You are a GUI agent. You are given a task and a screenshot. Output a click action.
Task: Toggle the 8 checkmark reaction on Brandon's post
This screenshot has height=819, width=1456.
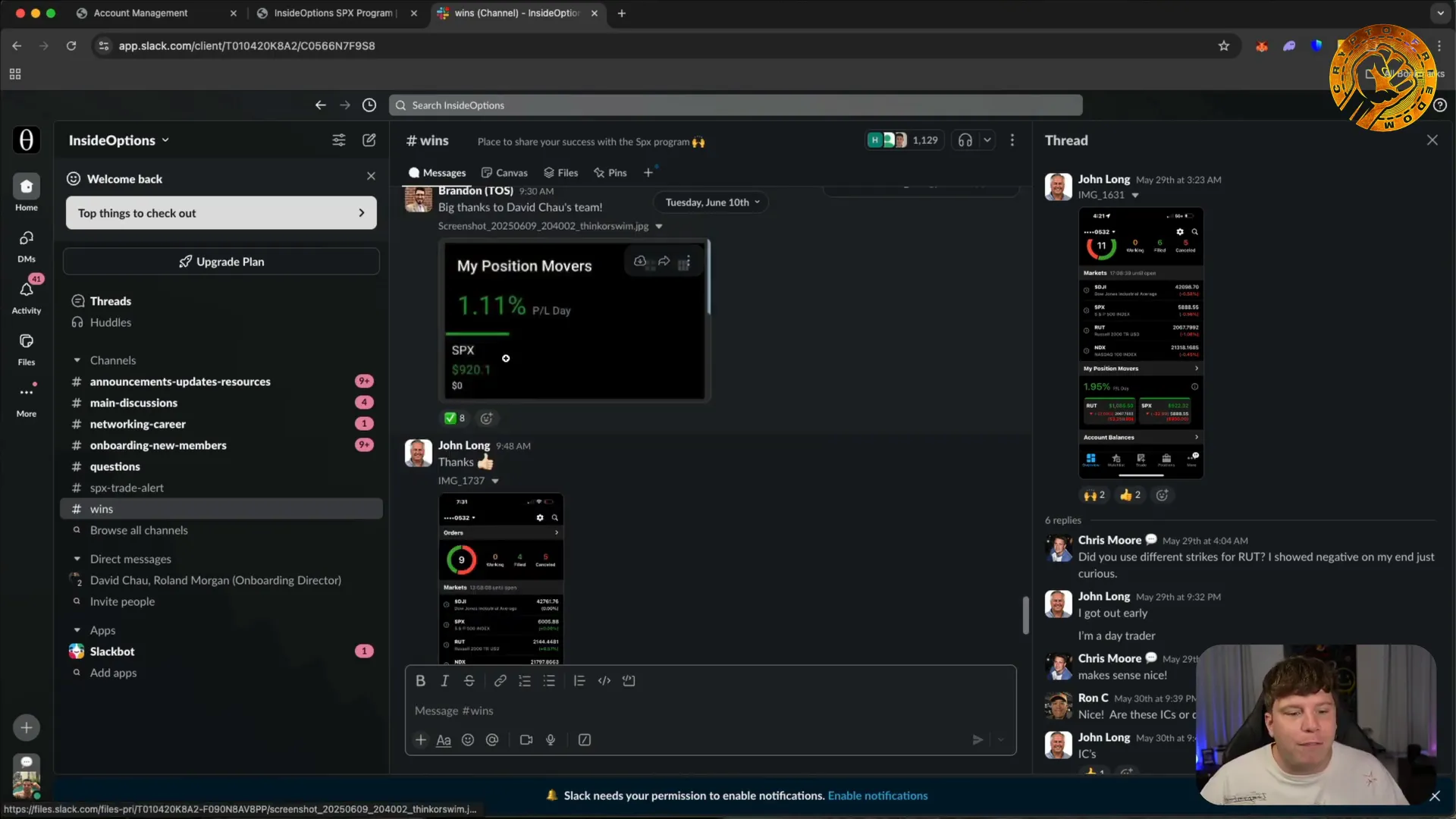click(454, 418)
